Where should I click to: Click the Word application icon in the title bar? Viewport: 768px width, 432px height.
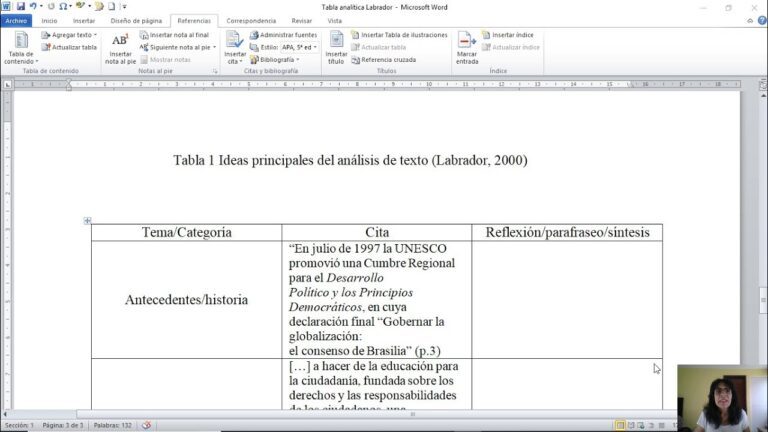[x=6, y=6]
